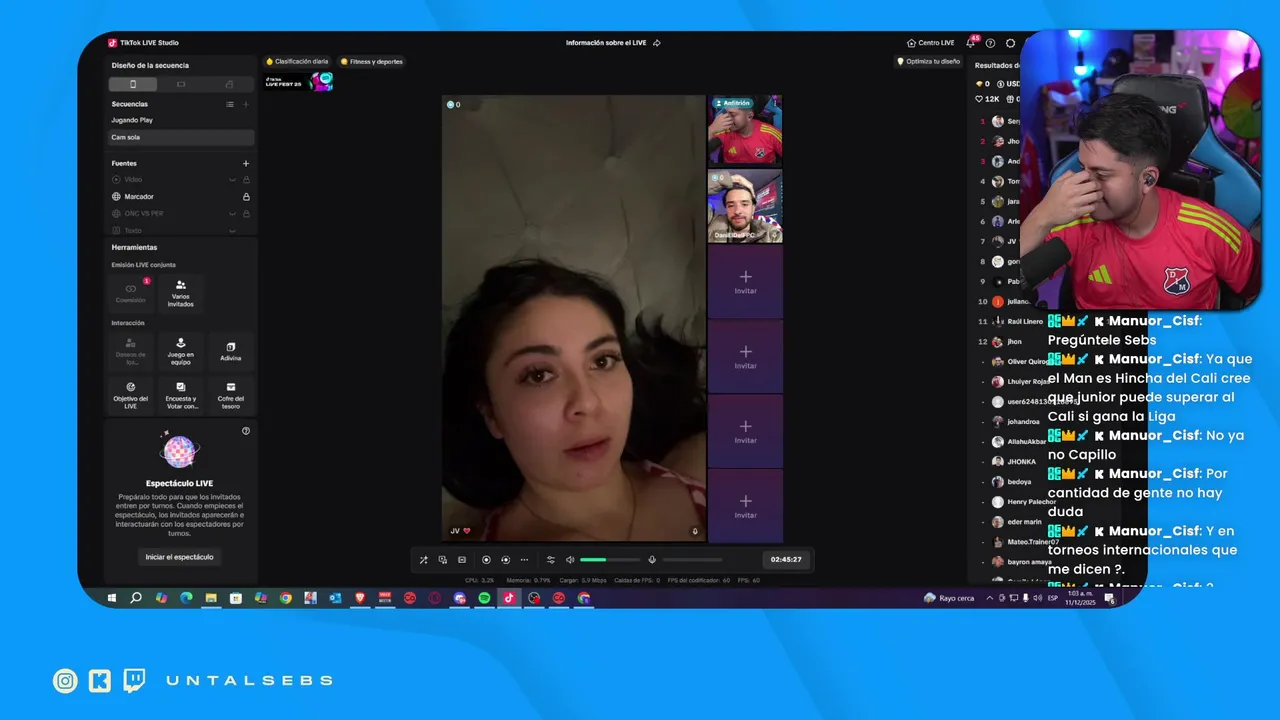
Task: Open the Secuencias list view icon
Action: (230, 104)
